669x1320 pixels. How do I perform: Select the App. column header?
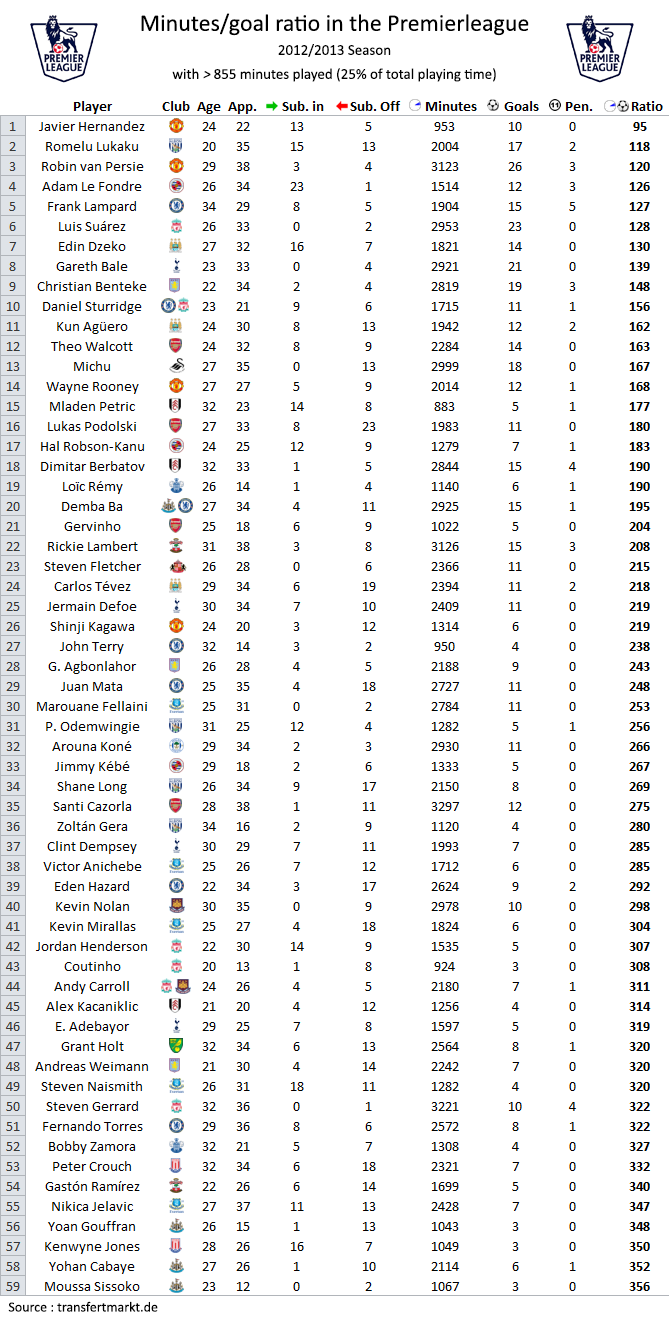(242, 106)
